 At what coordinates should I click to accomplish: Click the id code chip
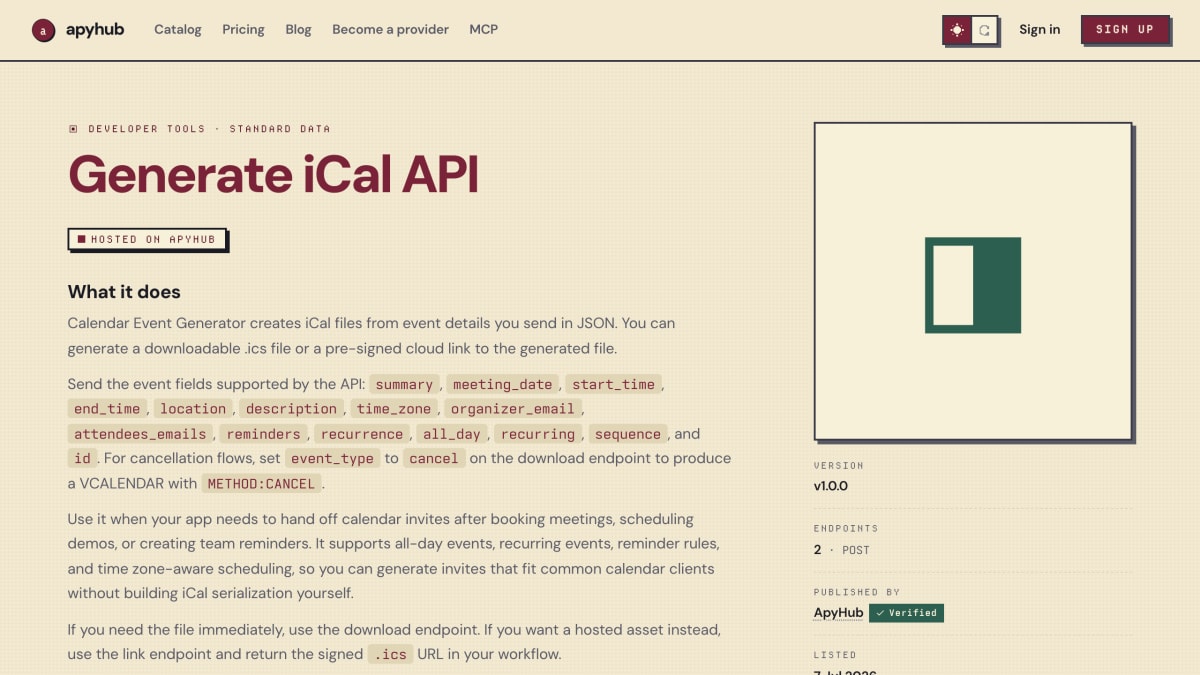(82, 458)
